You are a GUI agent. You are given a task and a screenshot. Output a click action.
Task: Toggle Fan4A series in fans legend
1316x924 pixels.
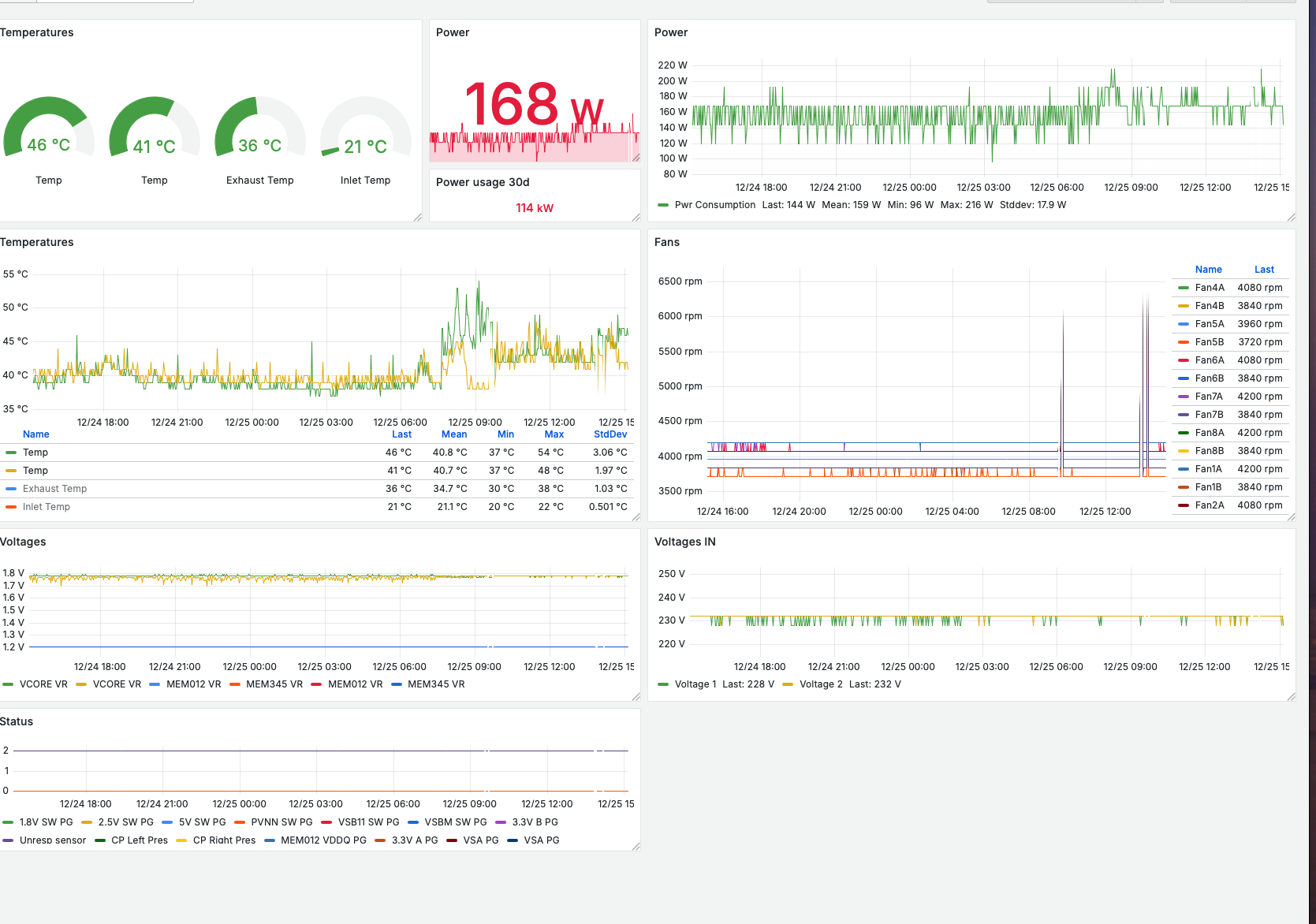point(1210,288)
